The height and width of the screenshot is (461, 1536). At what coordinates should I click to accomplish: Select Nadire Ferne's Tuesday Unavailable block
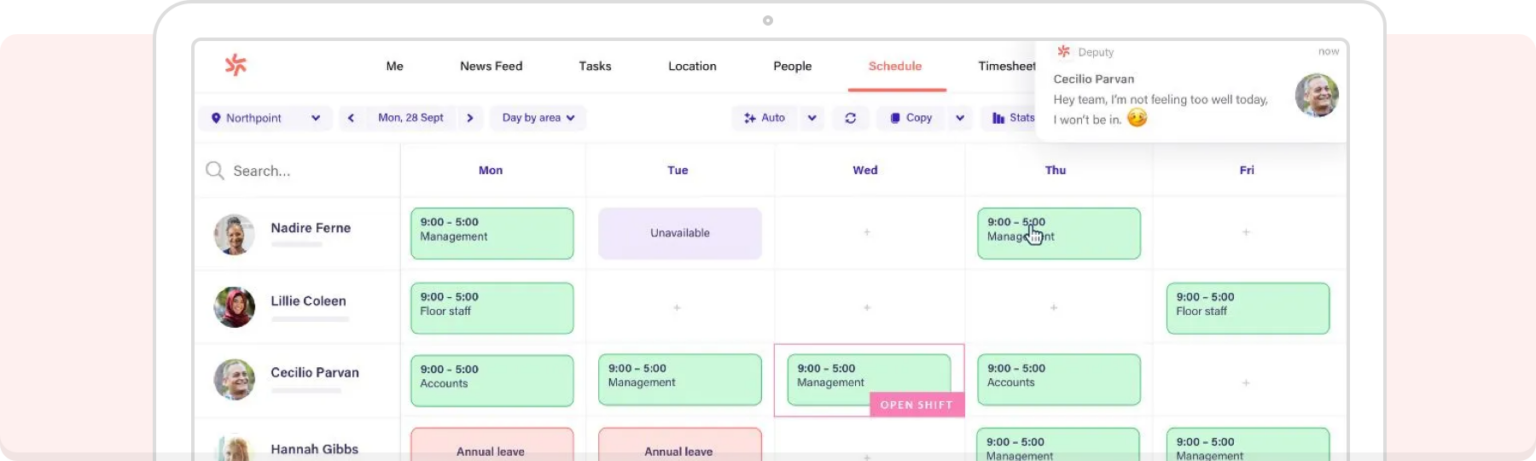(680, 233)
